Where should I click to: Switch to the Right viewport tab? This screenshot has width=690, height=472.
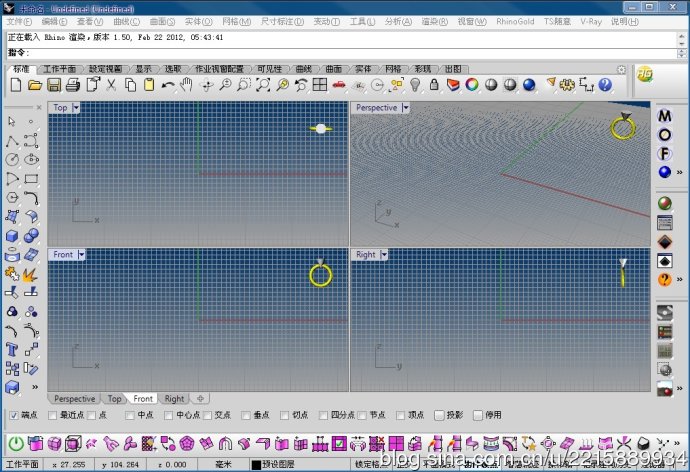[x=174, y=399]
